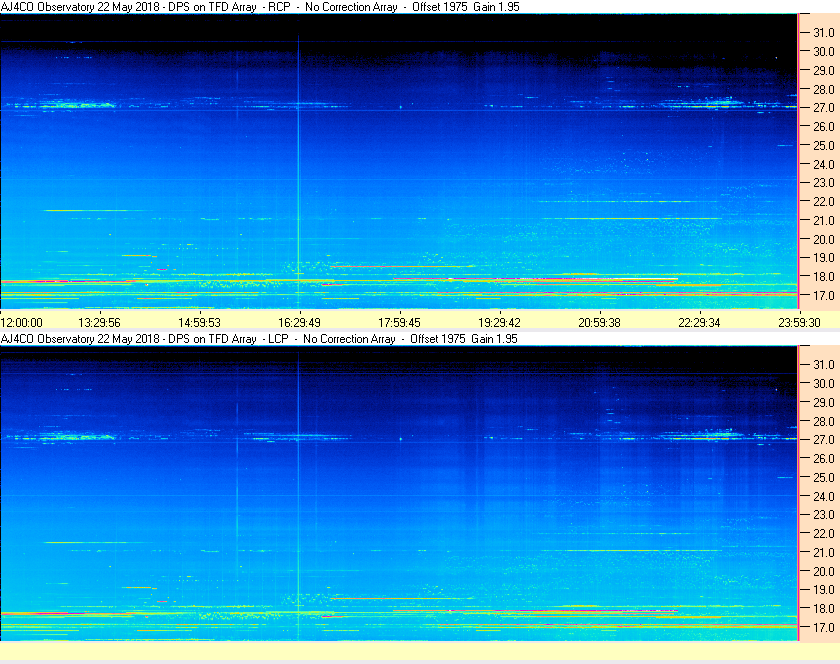Pick the 31.0 frequency label in LCP panel

coord(824,364)
